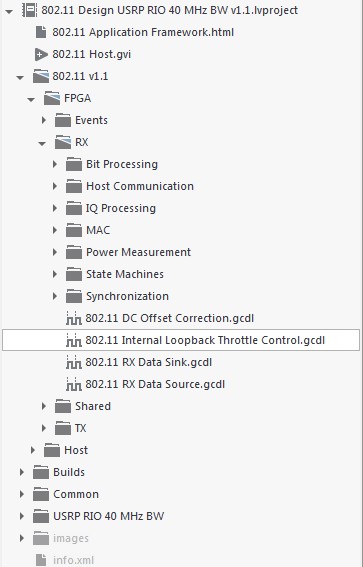The height and width of the screenshot is (567, 363).
Task: Expand the State Machines folder arrow
Action: coord(55,274)
